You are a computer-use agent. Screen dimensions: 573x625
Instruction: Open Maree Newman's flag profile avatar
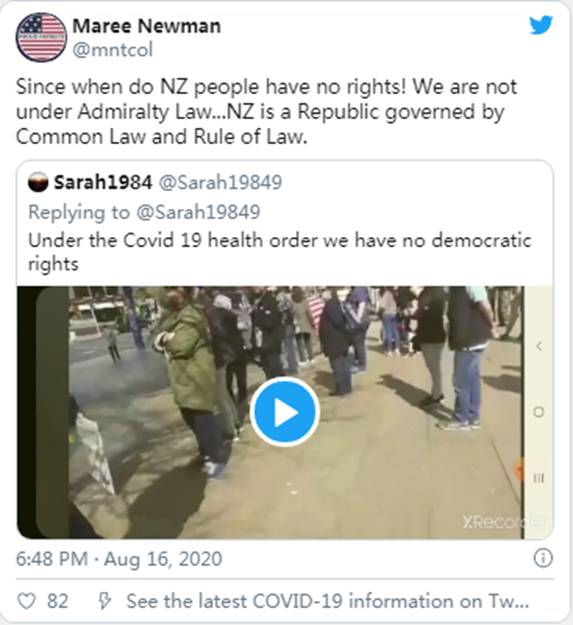coord(41,37)
